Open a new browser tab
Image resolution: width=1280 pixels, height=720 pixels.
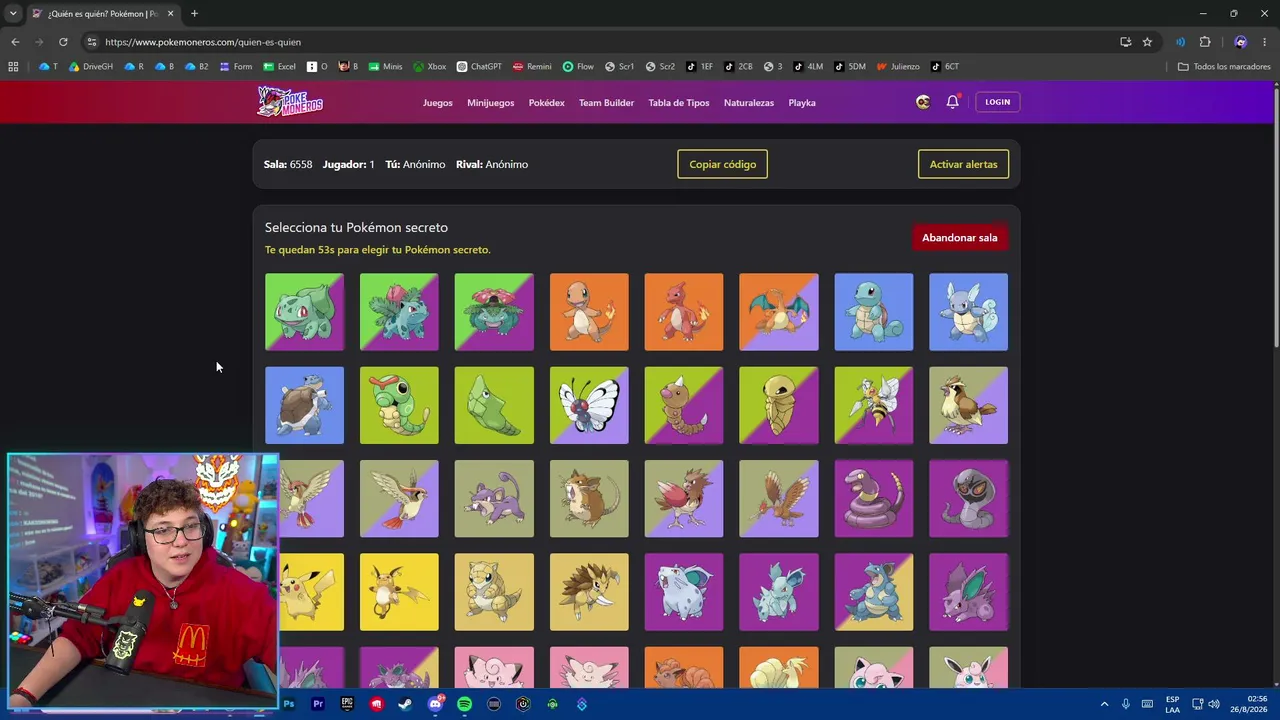tap(194, 14)
